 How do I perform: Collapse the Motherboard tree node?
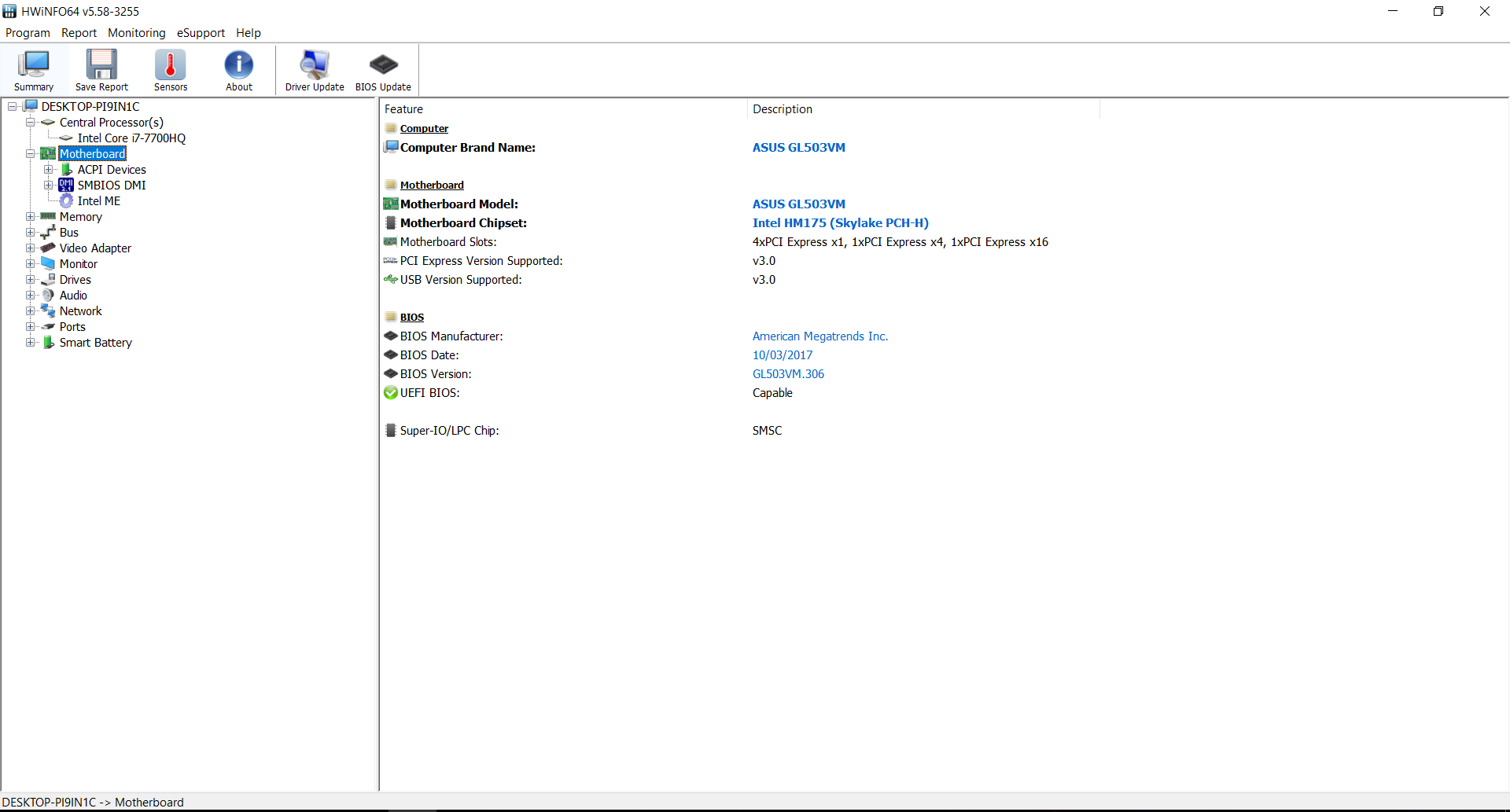pos(31,154)
